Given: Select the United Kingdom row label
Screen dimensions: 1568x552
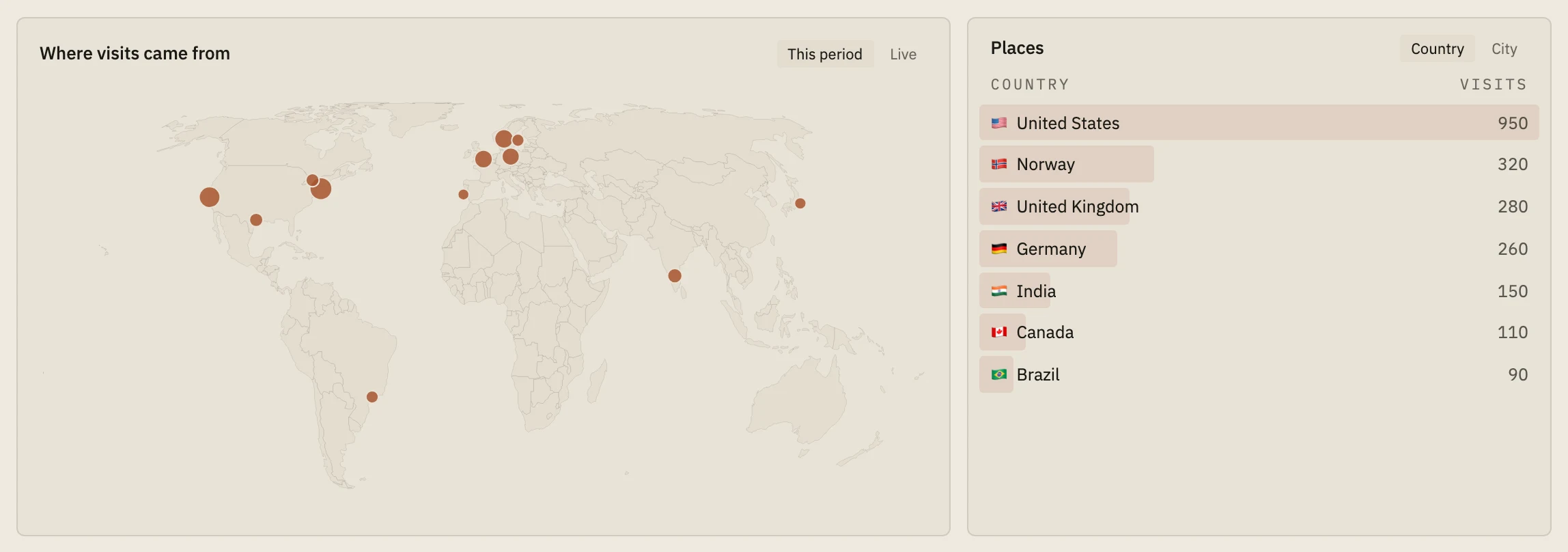Looking at the screenshot, I should coord(1078,206).
